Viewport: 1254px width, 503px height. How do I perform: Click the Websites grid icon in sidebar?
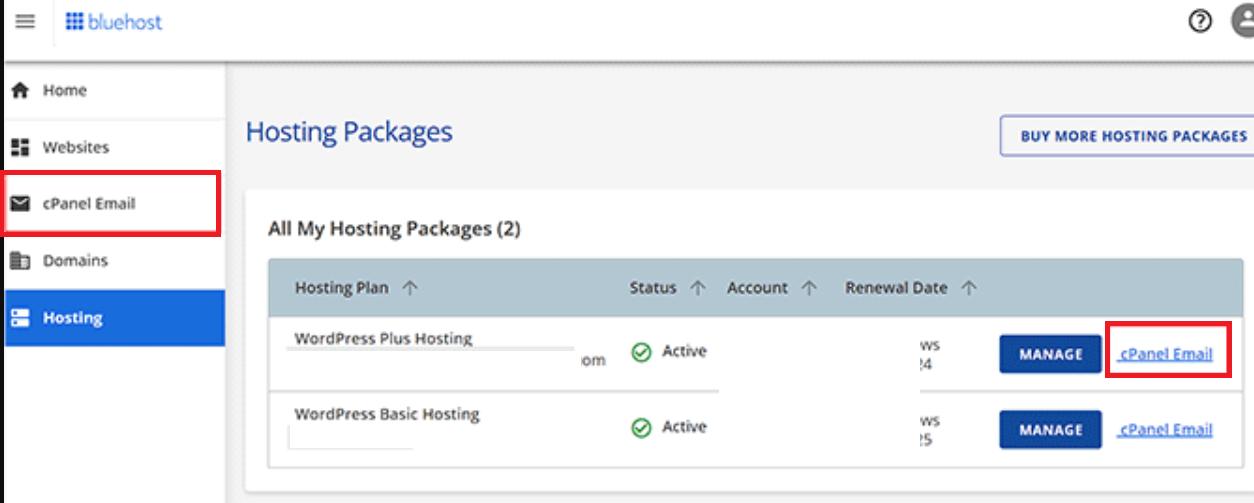pyautogui.click(x=19, y=147)
